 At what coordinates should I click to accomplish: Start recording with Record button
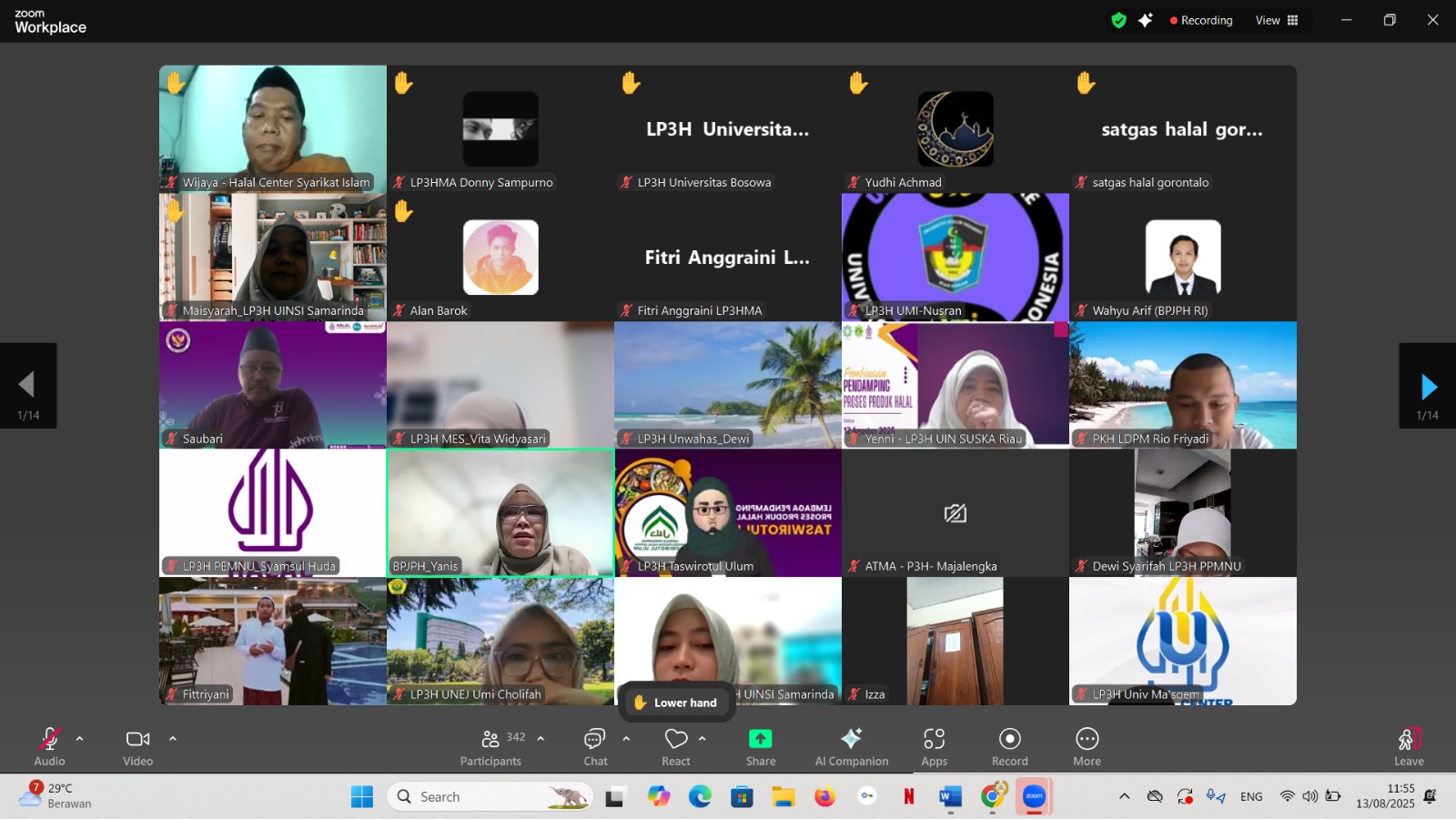click(x=1009, y=746)
